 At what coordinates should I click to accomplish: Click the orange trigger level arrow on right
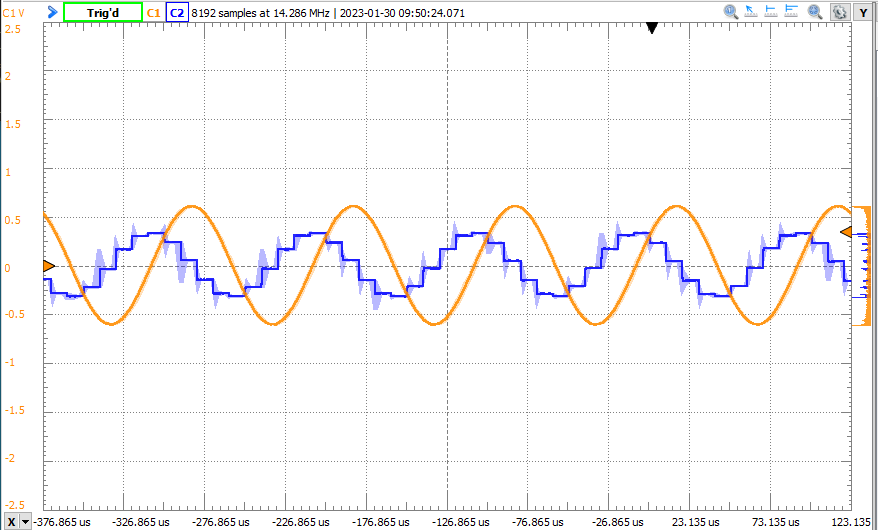pos(846,232)
